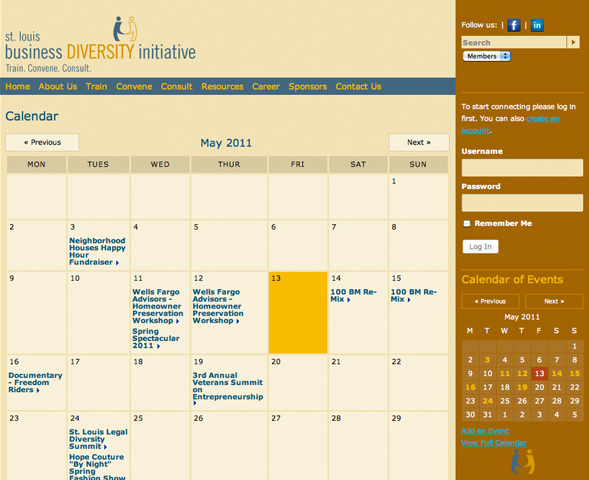Click arrow after Spring Spectacular 2011
The width and height of the screenshot is (589, 480).
(x=158, y=346)
